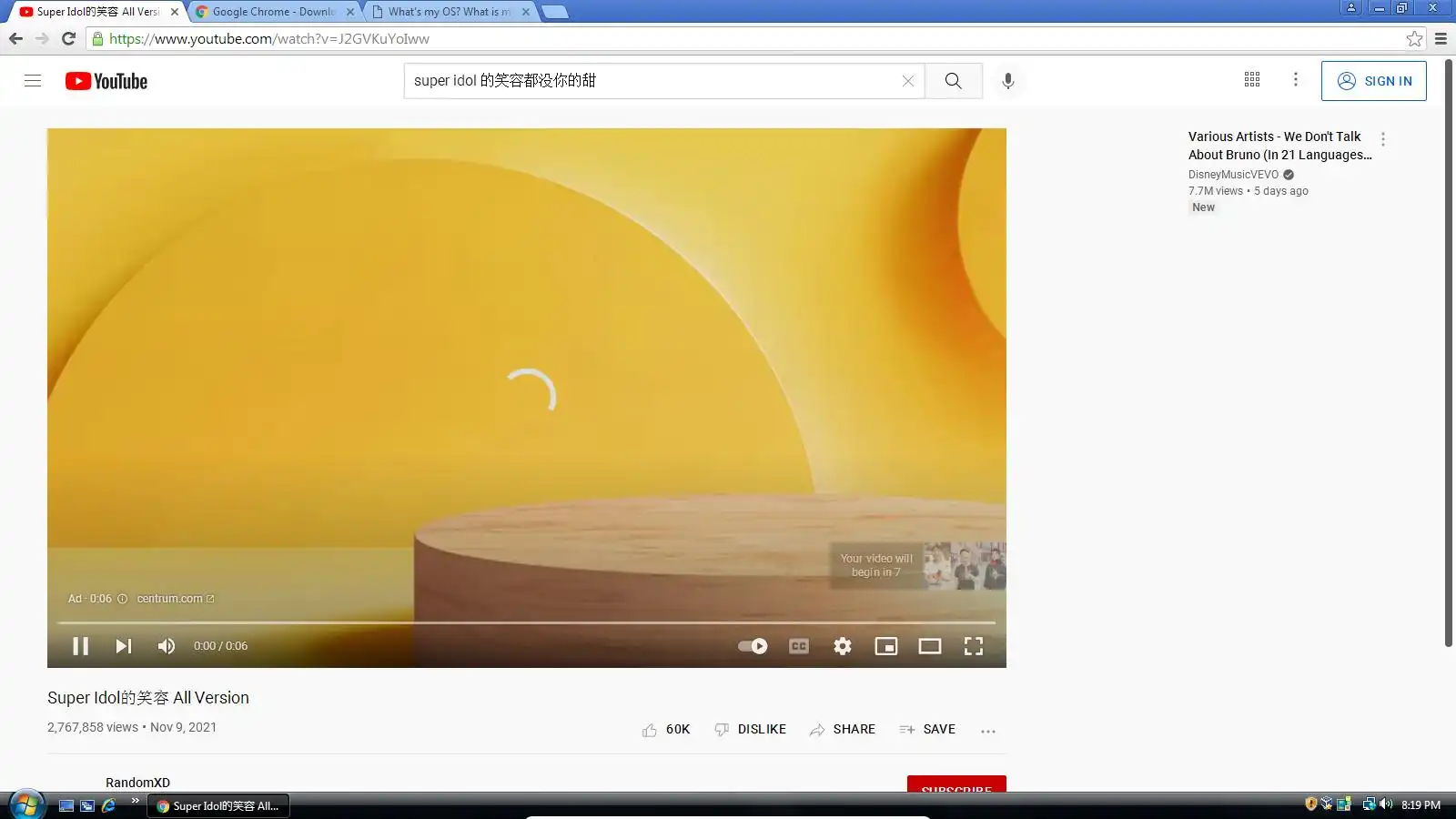Mute the player volume
Image resolution: width=1456 pixels, height=819 pixels.
(167, 646)
